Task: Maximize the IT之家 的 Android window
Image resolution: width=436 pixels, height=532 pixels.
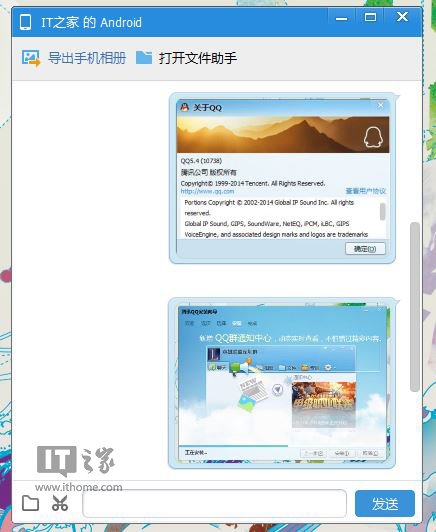Action: click(x=370, y=17)
